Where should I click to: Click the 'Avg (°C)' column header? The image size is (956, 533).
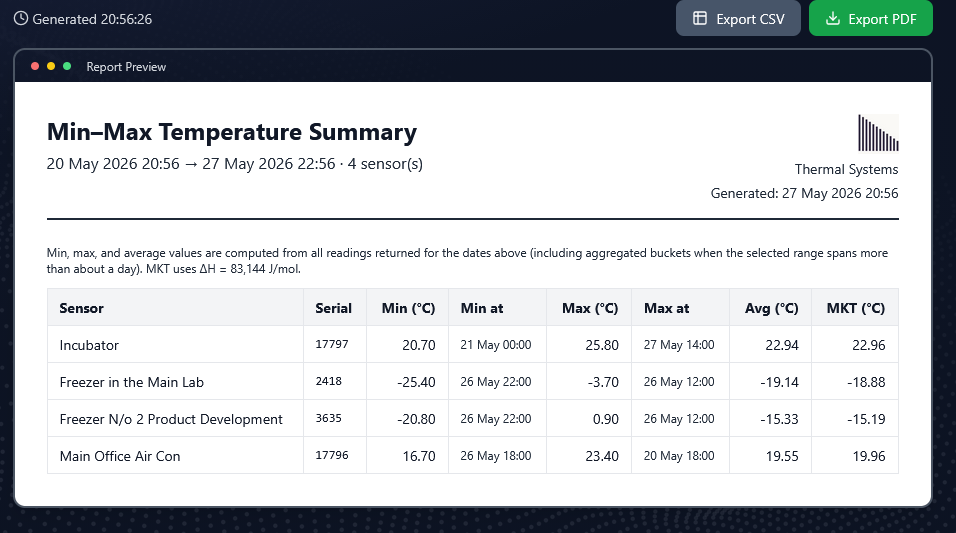coord(772,309)
